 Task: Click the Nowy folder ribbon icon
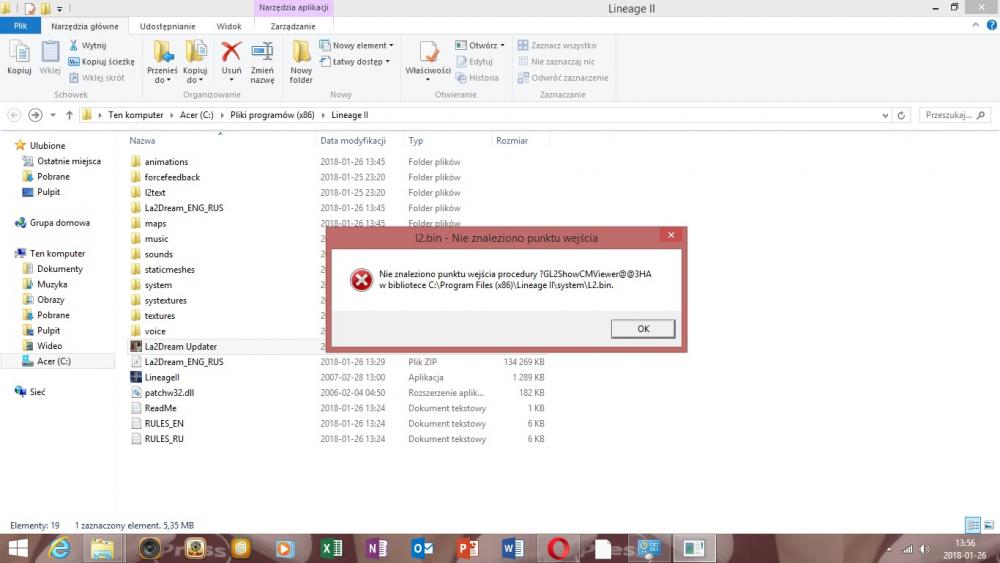tap(301, 58)
